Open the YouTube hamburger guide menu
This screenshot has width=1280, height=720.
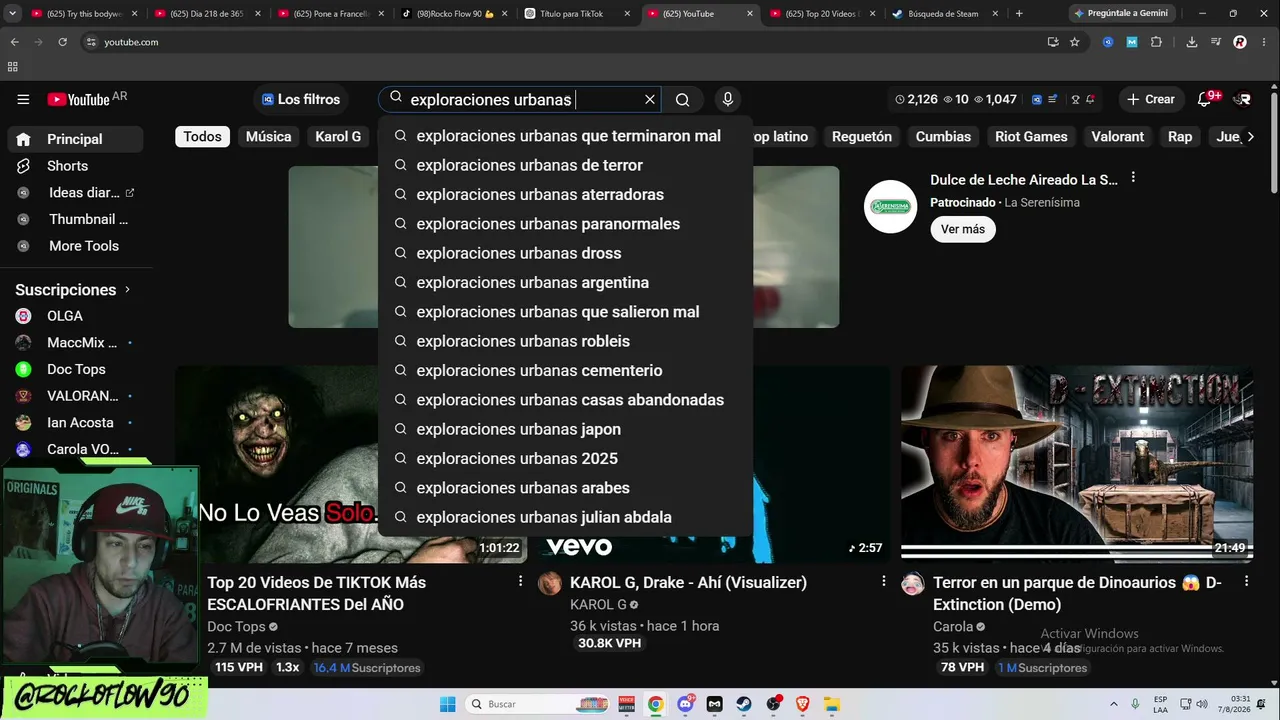pyautogui.click(x=23, y=99)
